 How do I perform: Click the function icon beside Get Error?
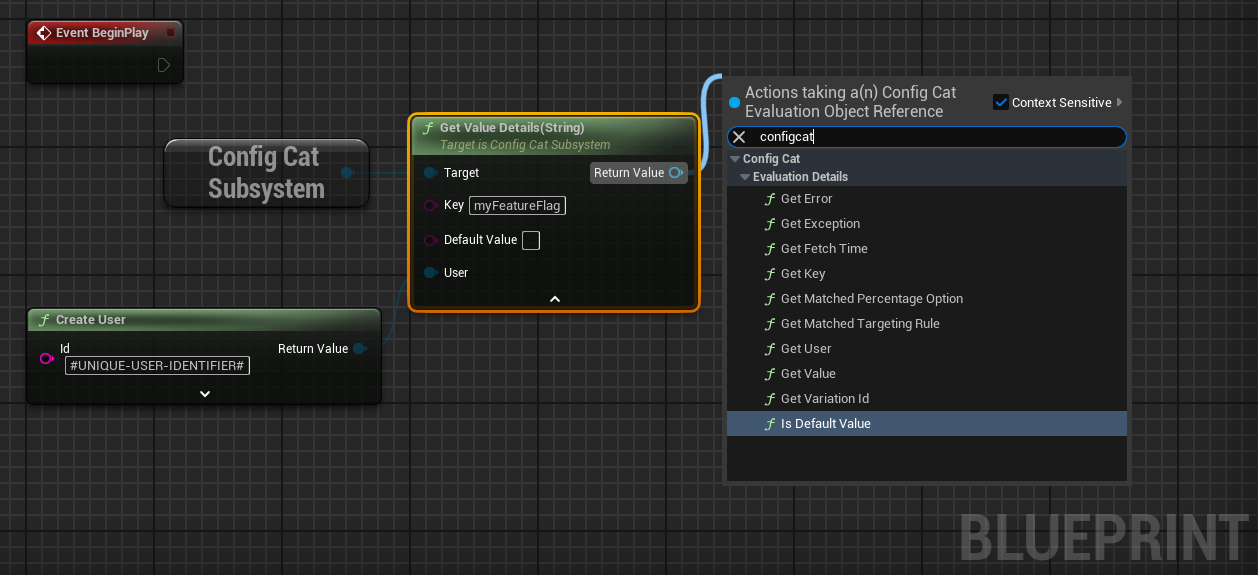tap(770, 199)
